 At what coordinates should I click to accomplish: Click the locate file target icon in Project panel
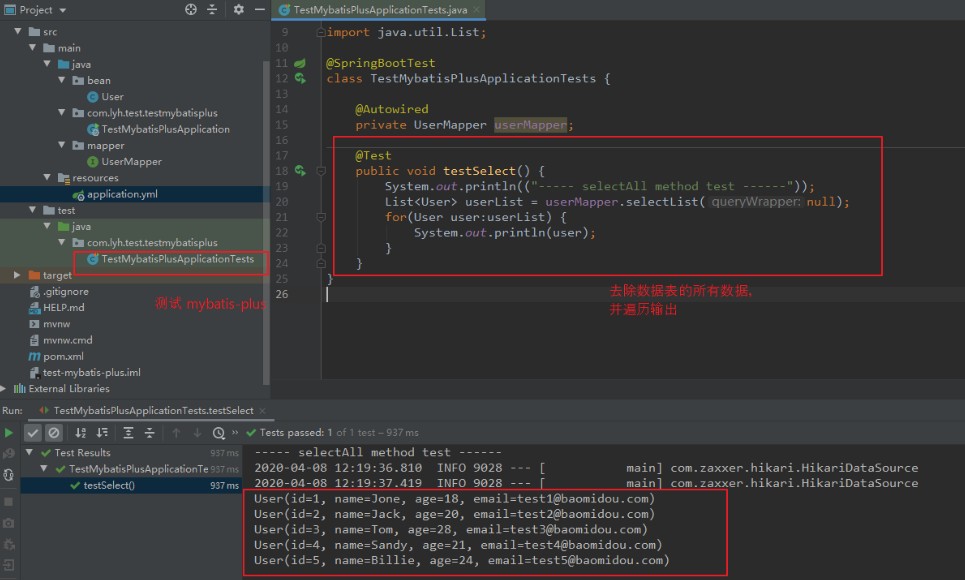(x=191, y=10)
